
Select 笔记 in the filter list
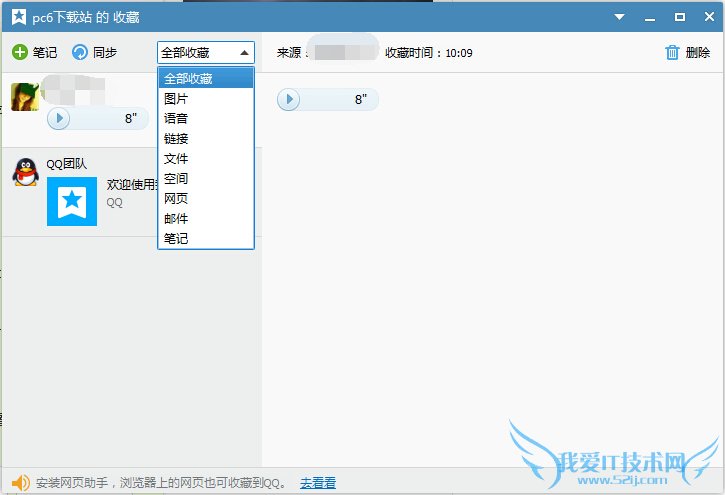pos(206,238)
